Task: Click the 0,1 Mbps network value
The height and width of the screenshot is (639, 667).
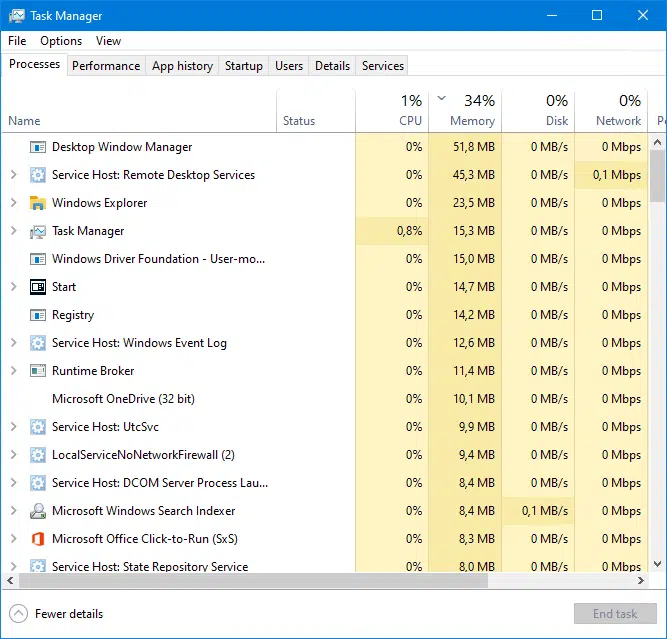Action: coord(617,175)
